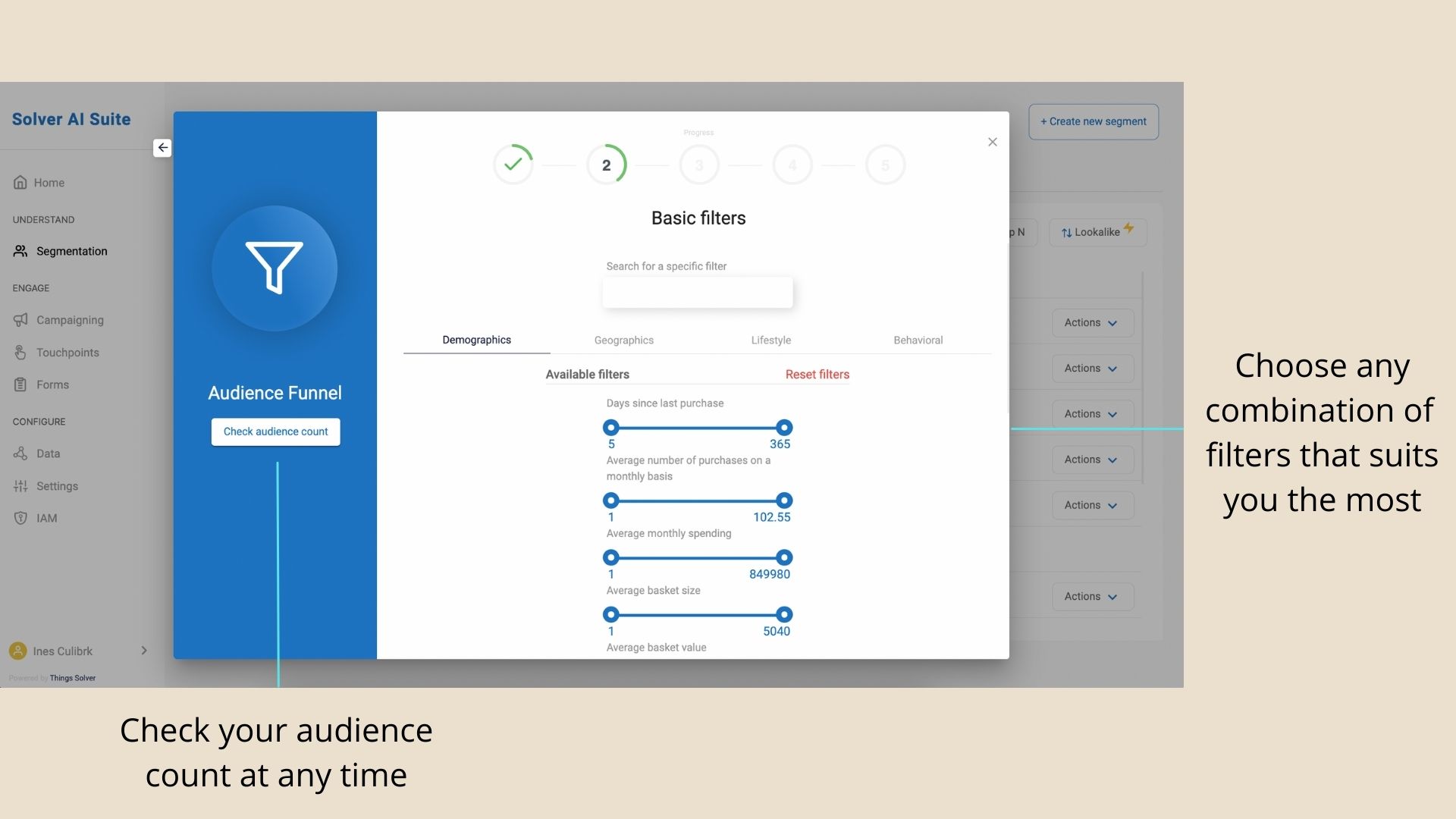Open the third Actions dropdown

click(x=1093, y=414)
